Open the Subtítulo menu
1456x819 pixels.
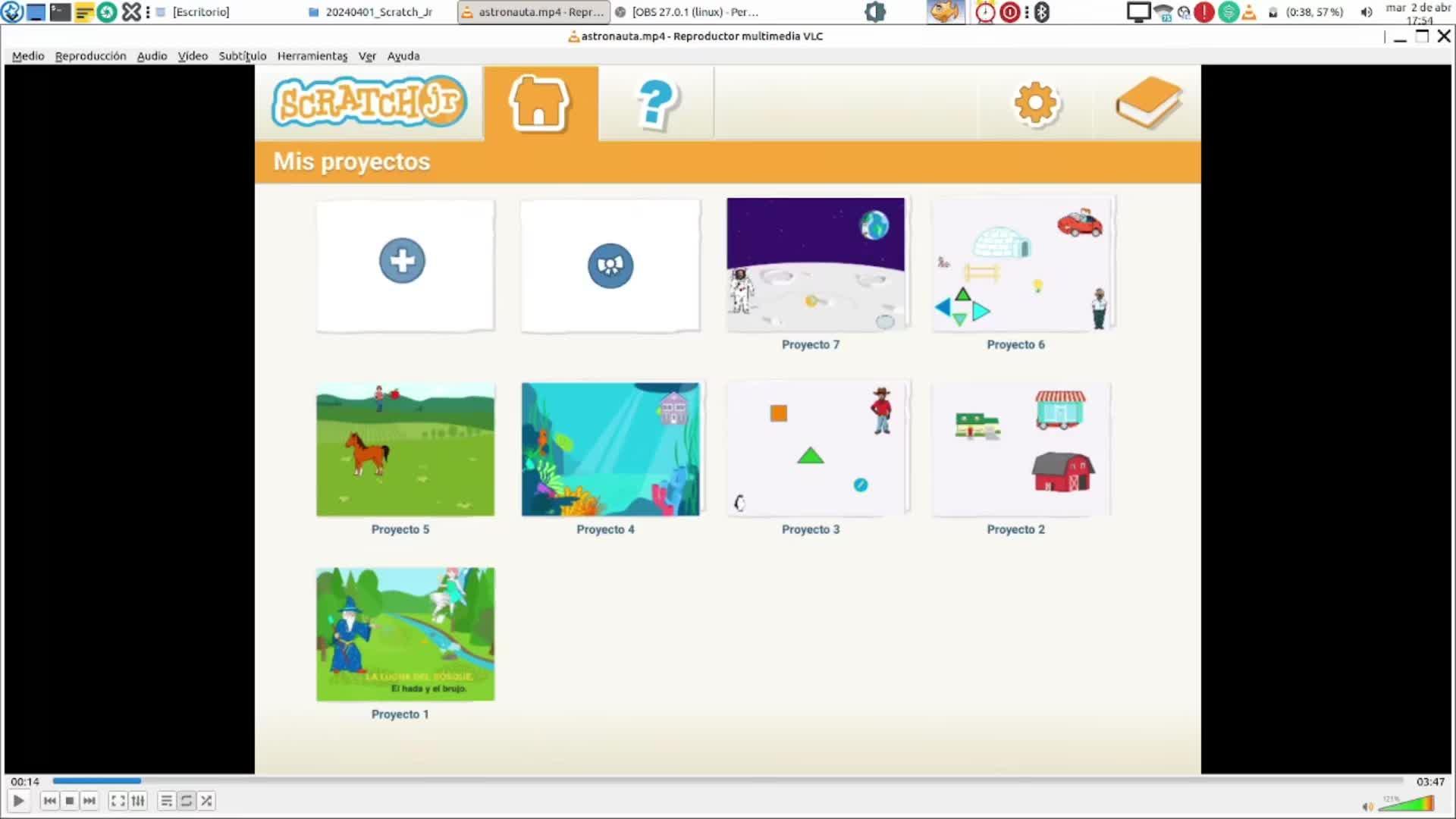[x=242, y=56]
